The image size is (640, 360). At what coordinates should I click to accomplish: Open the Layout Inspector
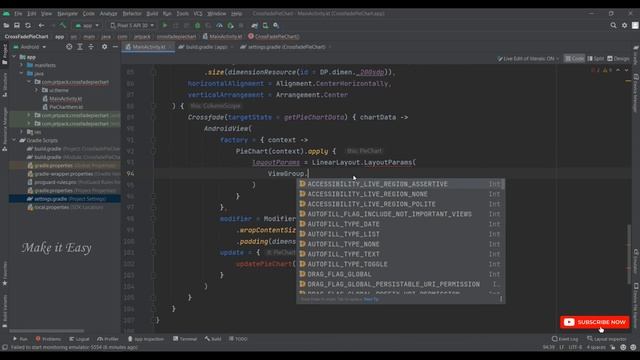tap(607, 339)
